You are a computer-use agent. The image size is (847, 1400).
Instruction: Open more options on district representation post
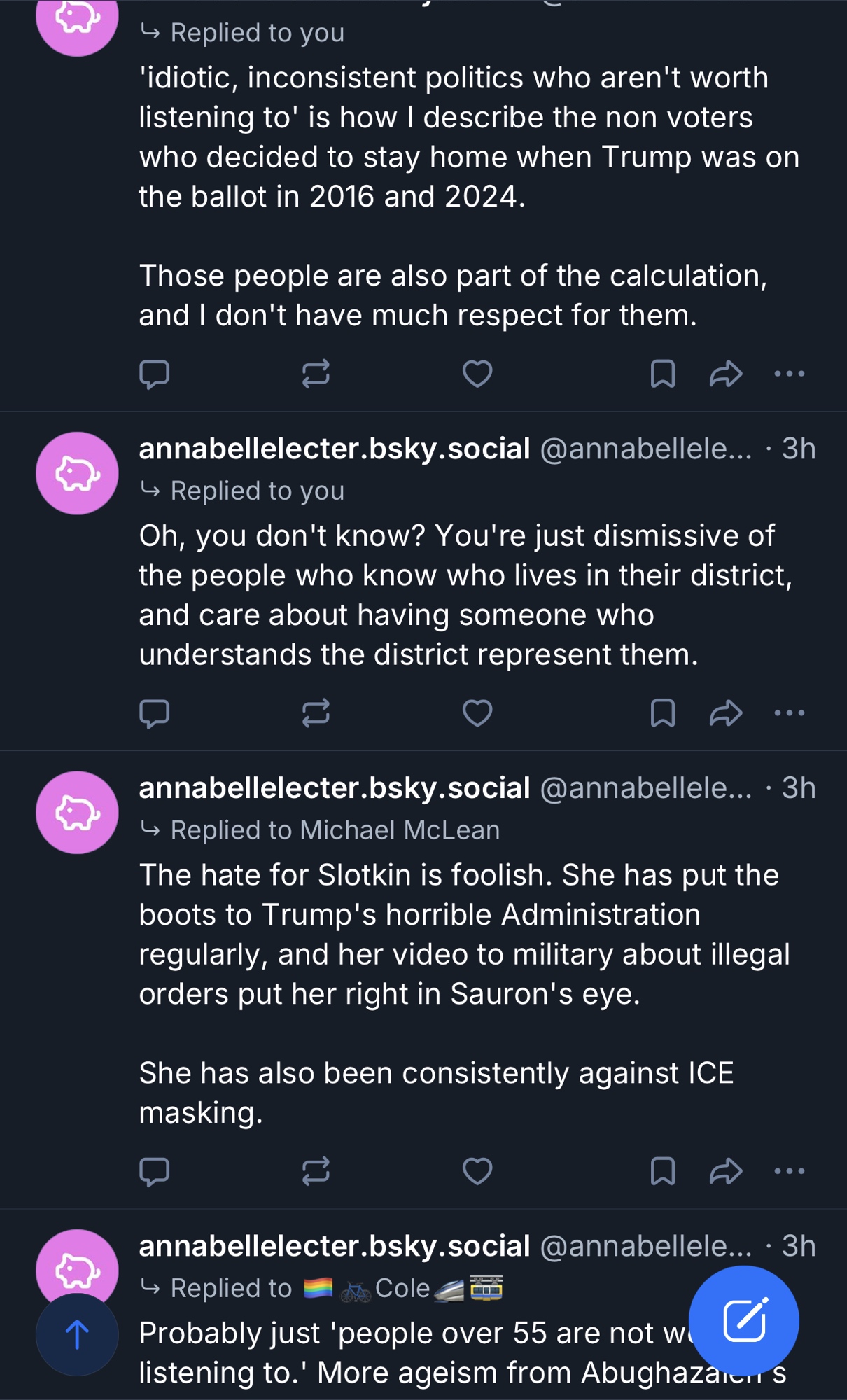click(x=790, y=713)
